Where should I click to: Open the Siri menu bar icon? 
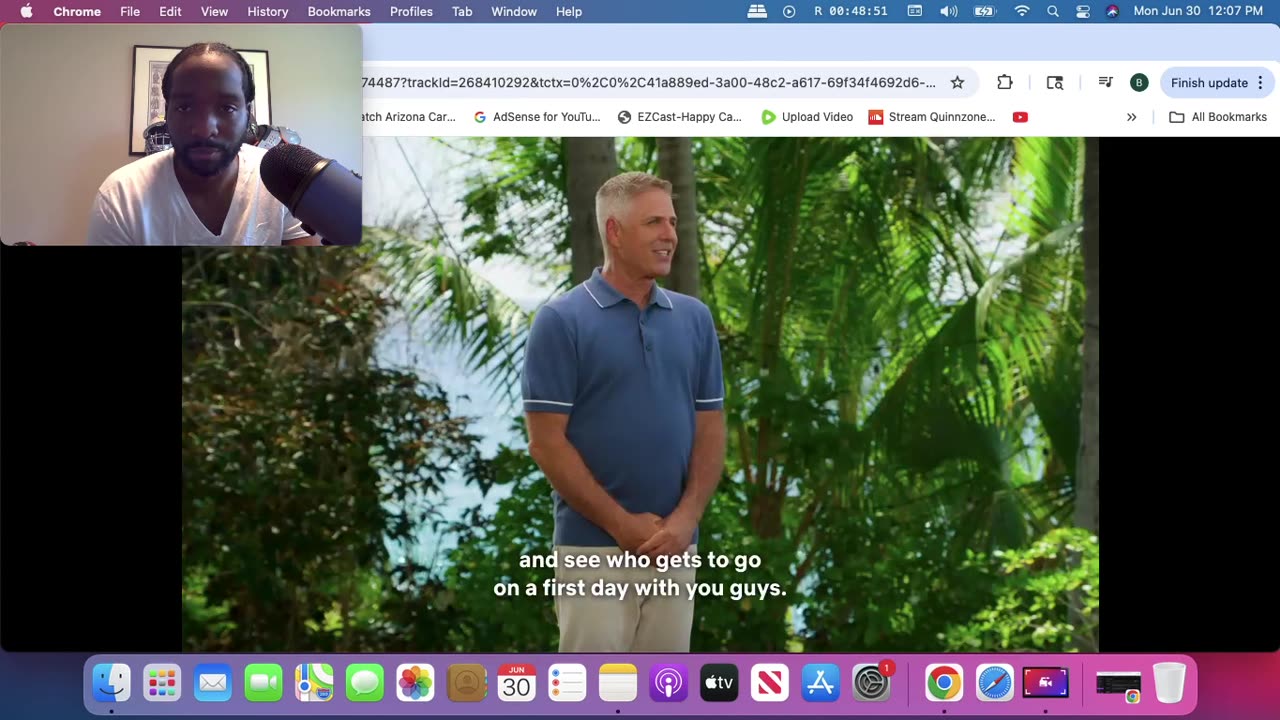click(x=1112, y=11)
